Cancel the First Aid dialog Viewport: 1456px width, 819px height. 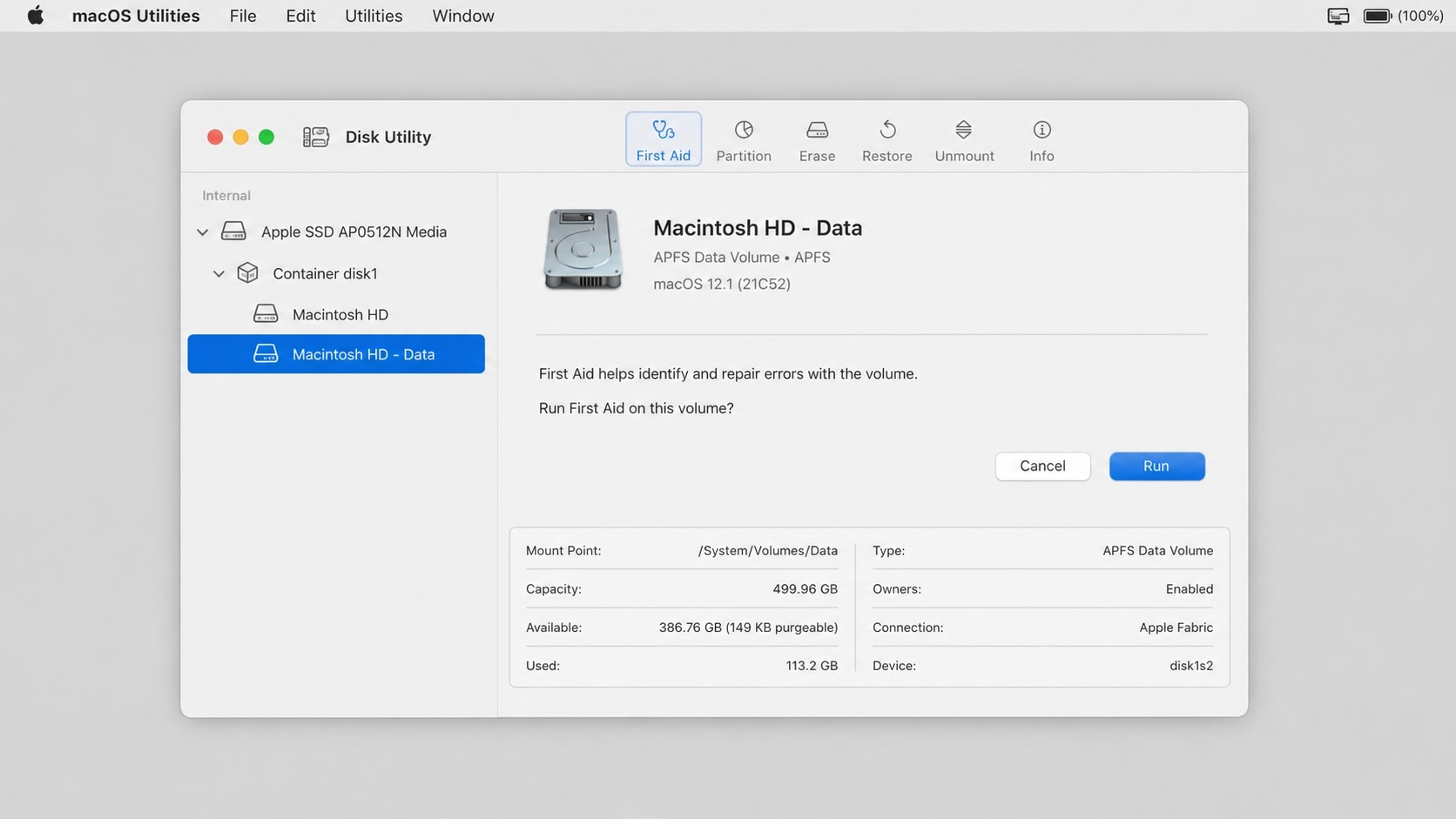click(1042, 467)
